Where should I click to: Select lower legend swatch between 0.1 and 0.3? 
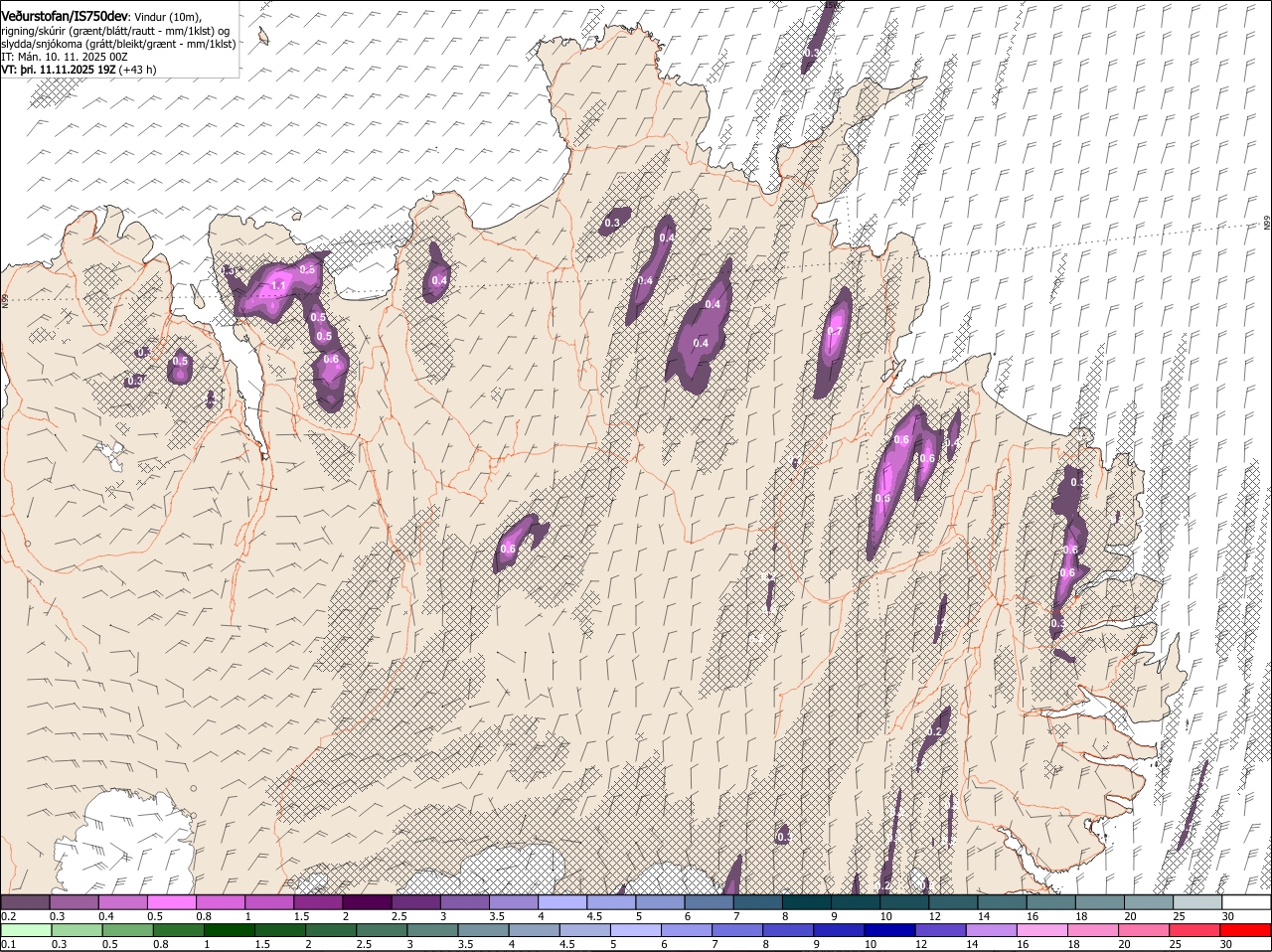click(x=25, y=931)
